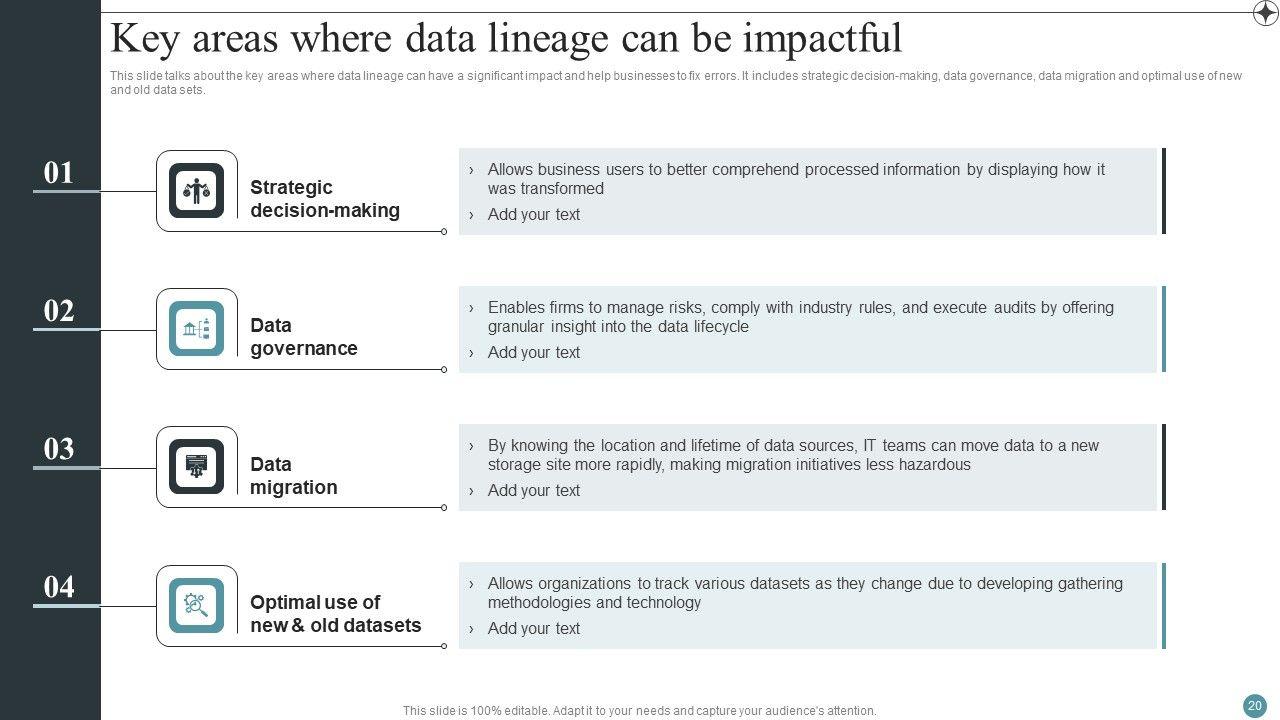Image resolution: width=1280 pixels, height=720 pixels.
Task: Select the Strategic decision-making heading
Action: click(x=324, y=199)
